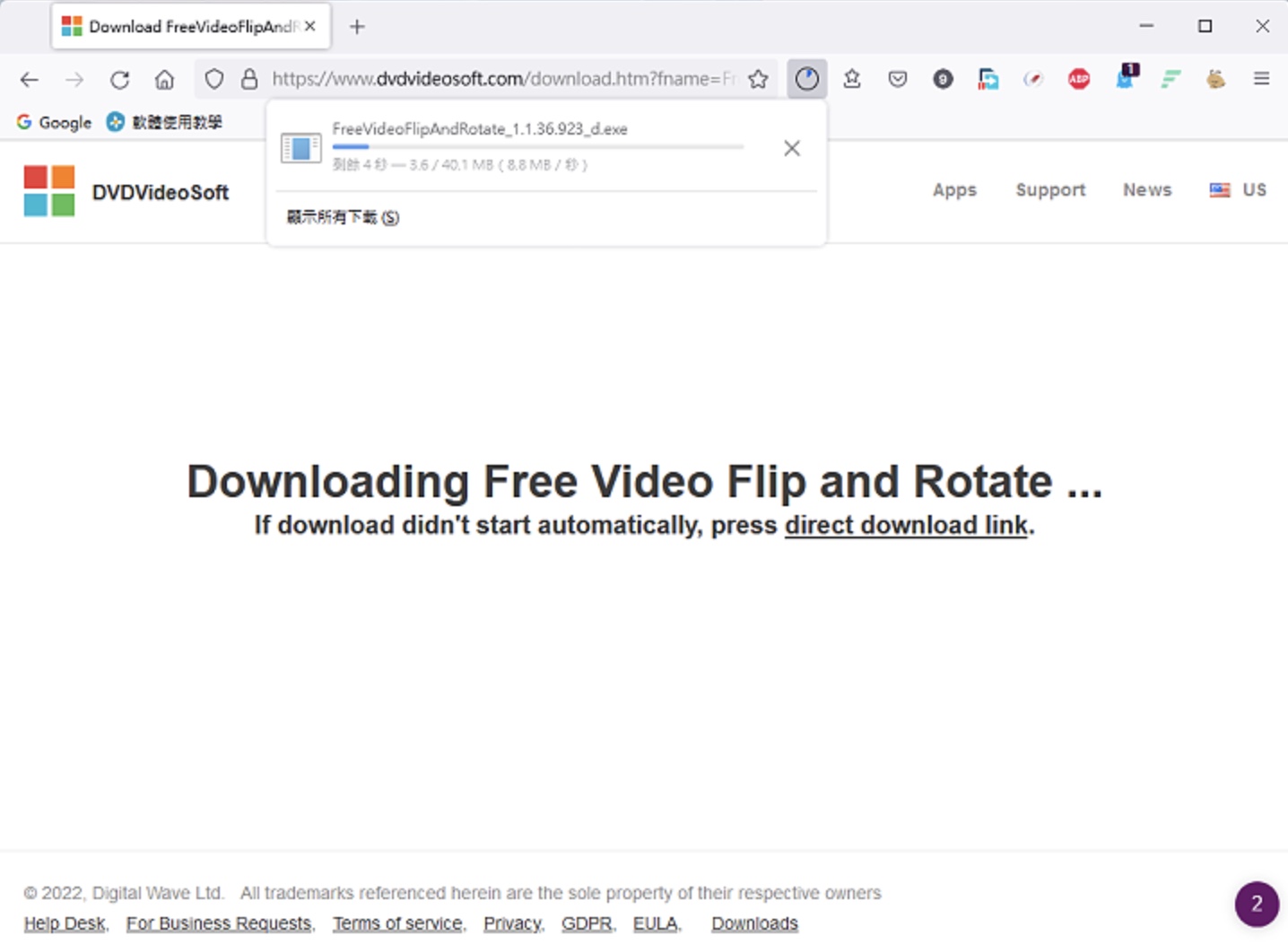The width and height of the screenshot is (1288, 944).
Task: Close the Firefox window
Action: pyautogui.click(x=1262, y=27)
